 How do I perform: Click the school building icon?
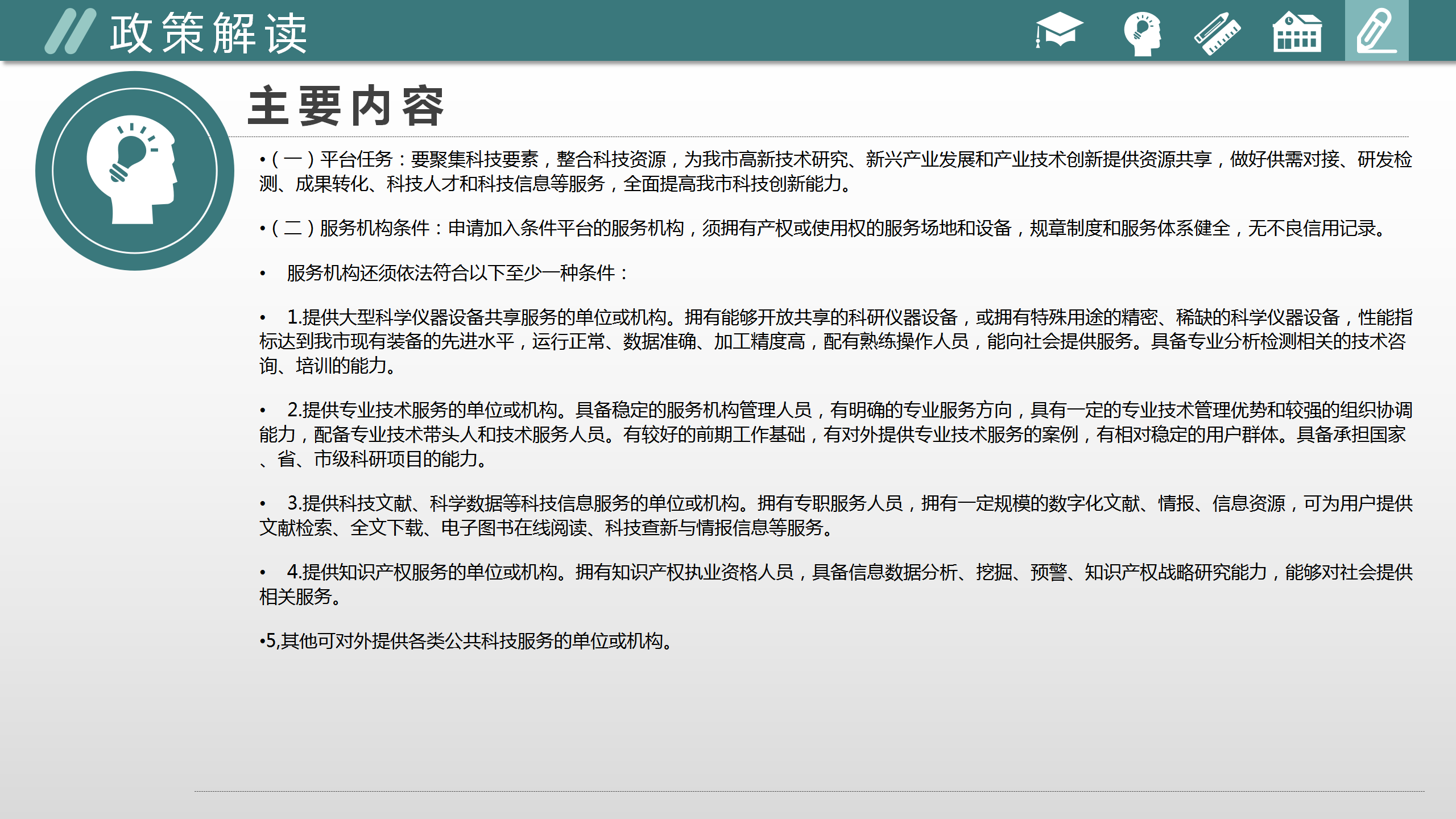(x=1297, y=33)
